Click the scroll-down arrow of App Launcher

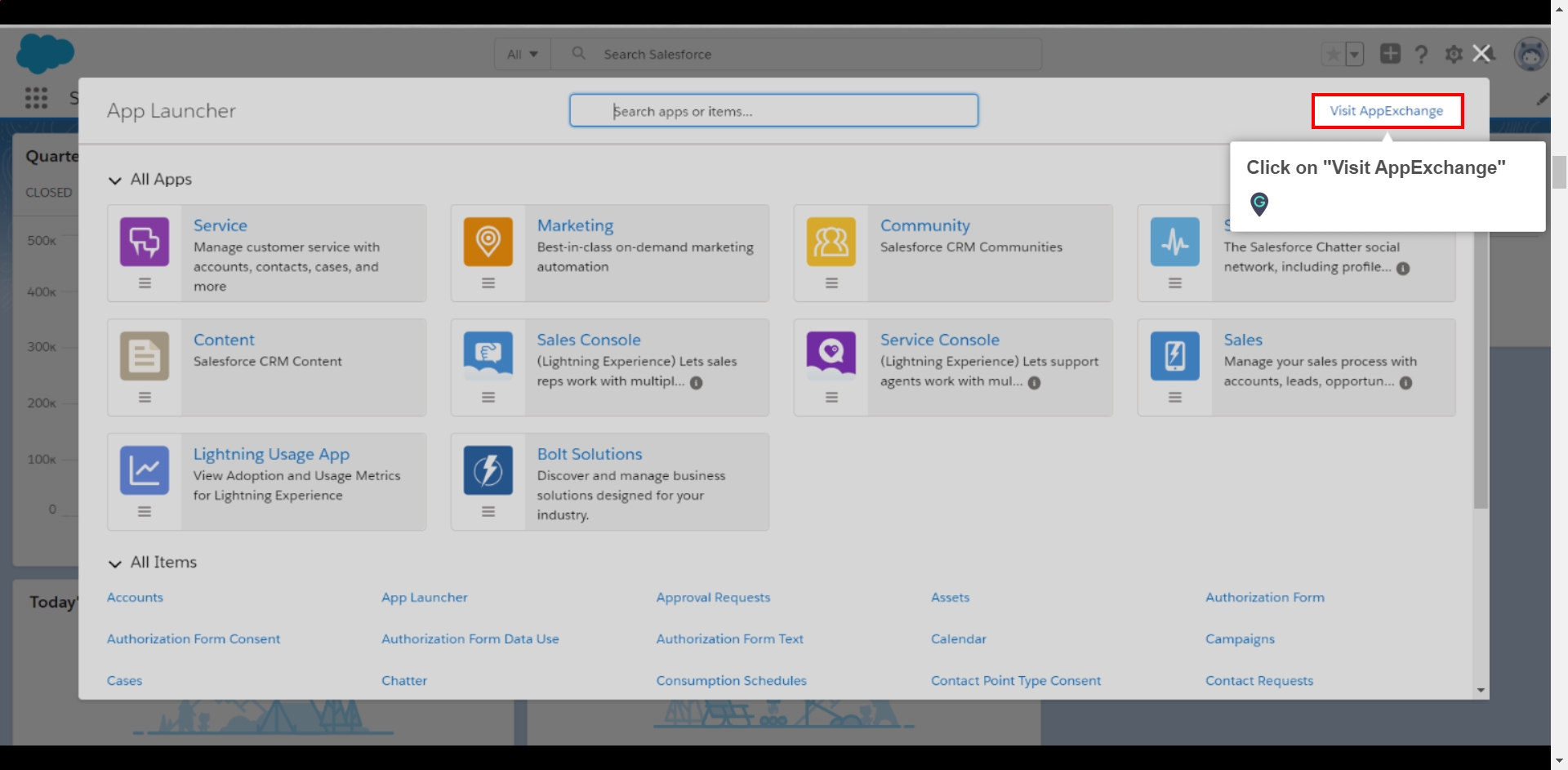[x=1481, y=691]
